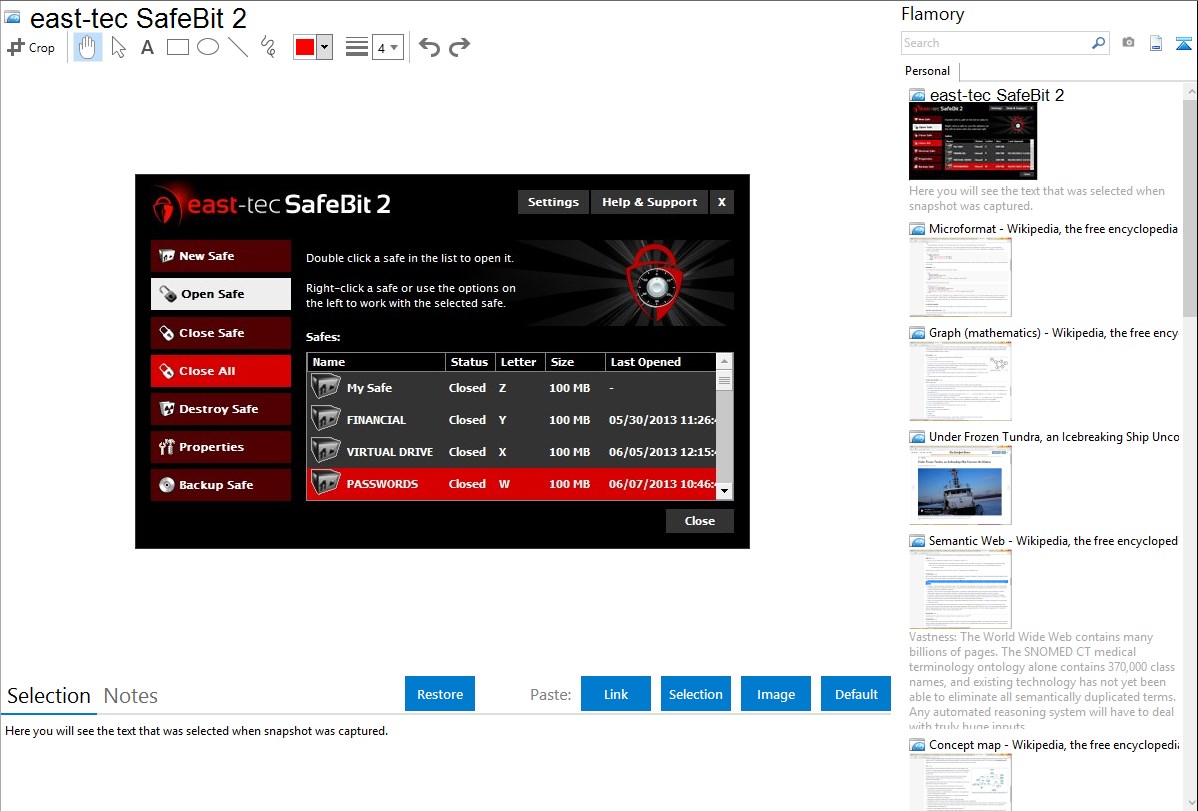Switch to the Personal tab
The image size is (1198, 811).
tap(928, 70)
